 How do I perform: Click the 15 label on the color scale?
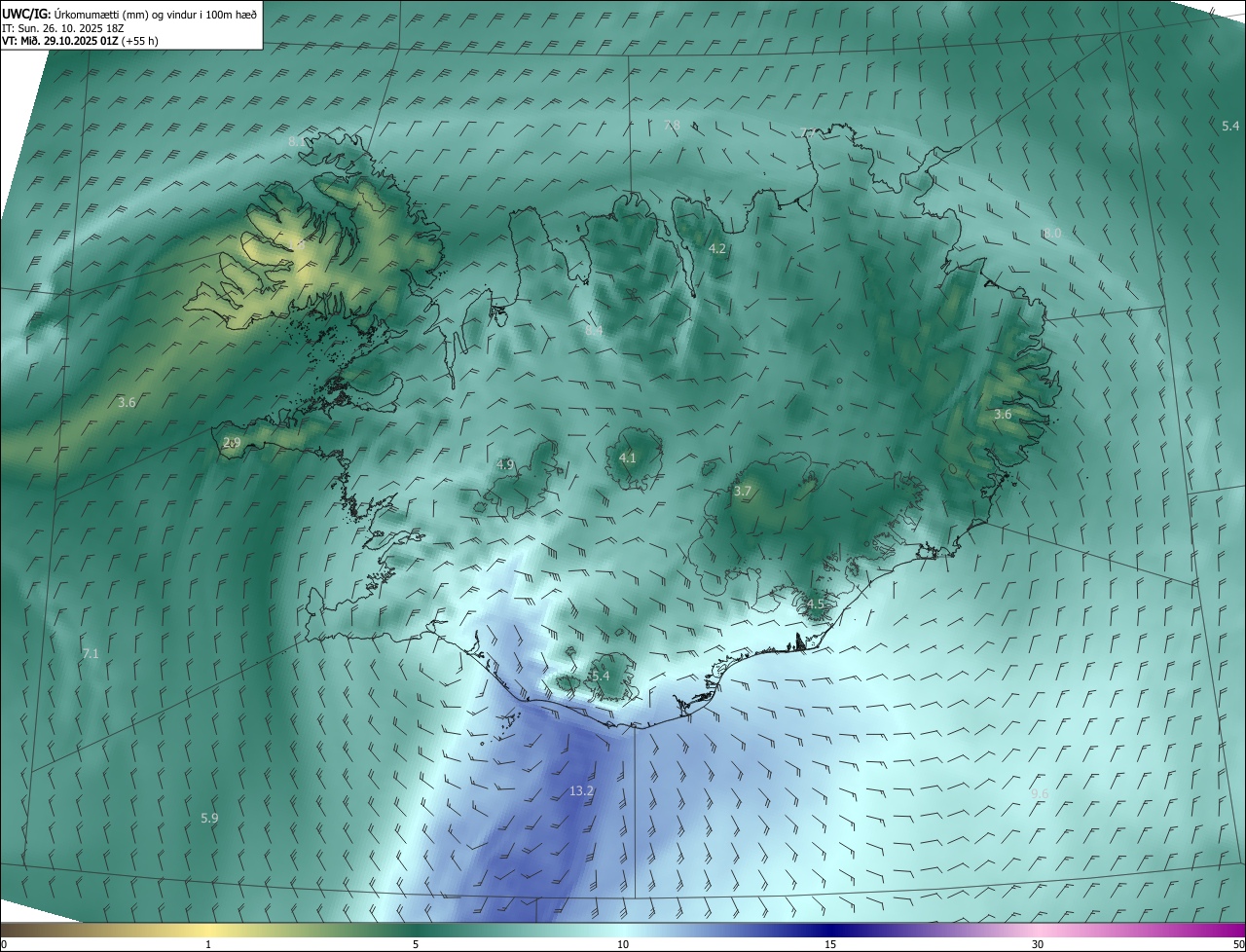(830, 945)
